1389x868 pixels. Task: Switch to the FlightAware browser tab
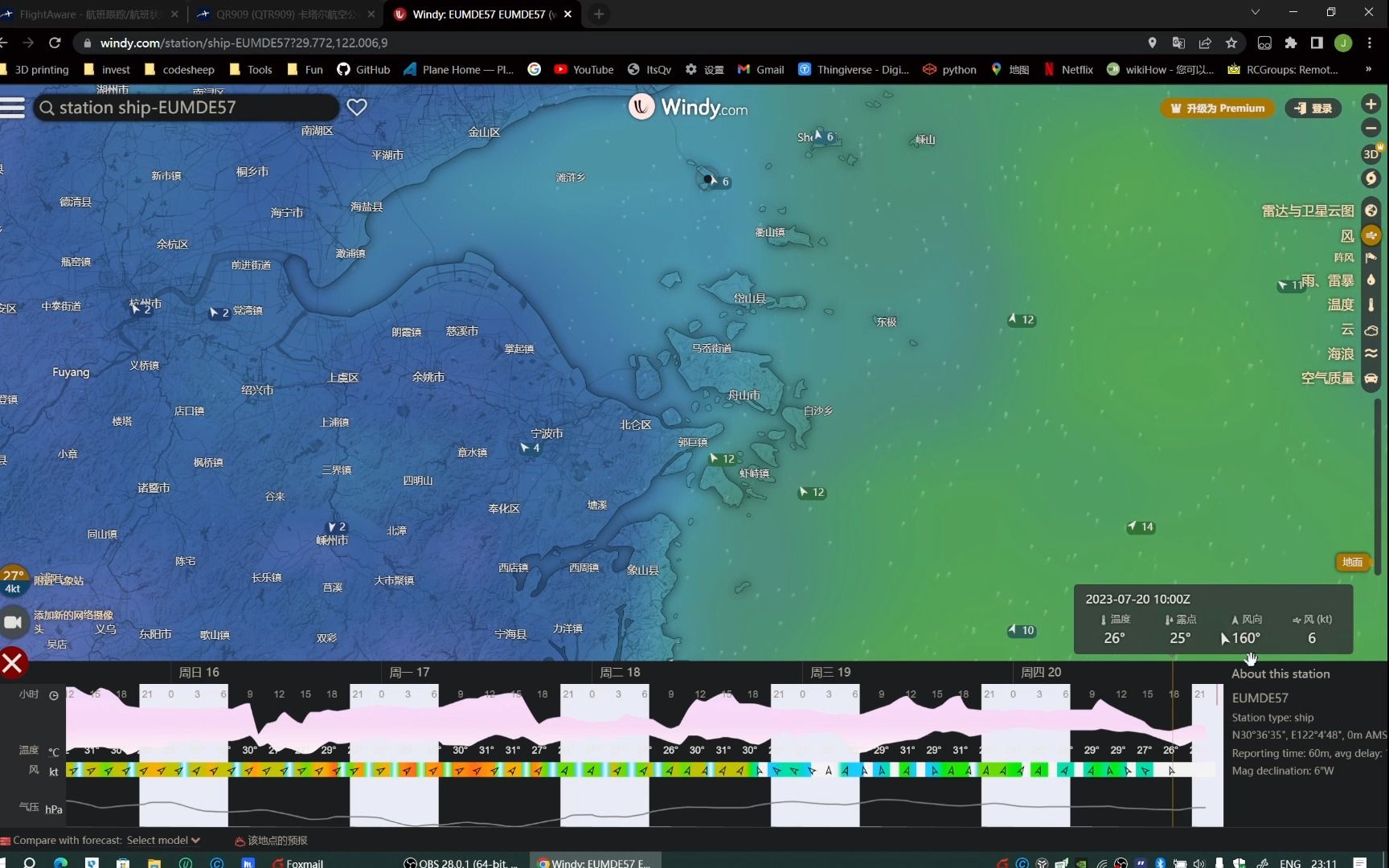tap(90, 14)
